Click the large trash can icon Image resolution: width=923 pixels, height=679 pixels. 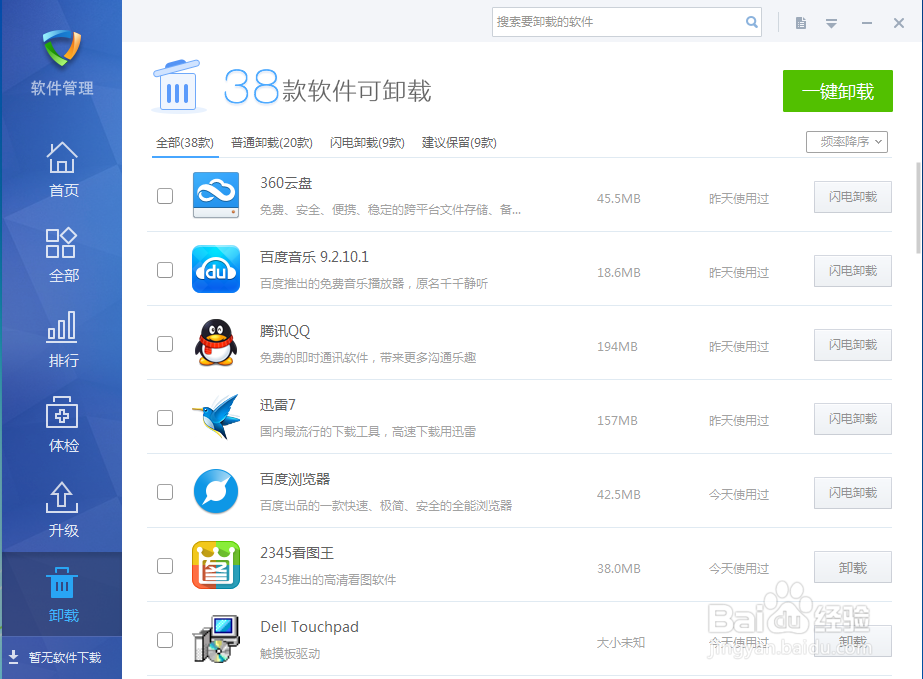click(177, 86)
